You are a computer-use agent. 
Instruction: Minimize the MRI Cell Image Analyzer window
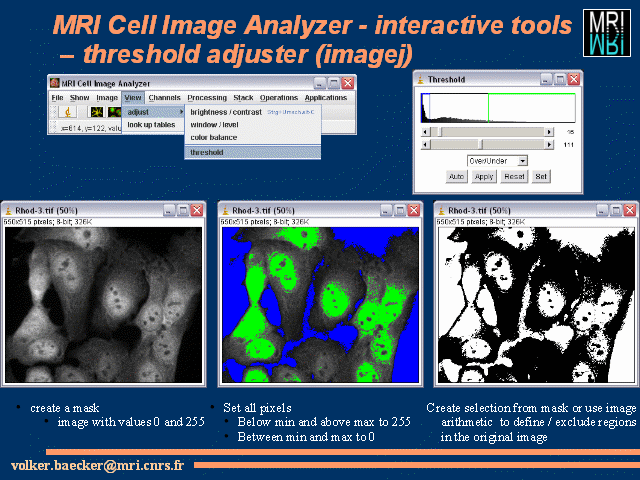[320, 83]
